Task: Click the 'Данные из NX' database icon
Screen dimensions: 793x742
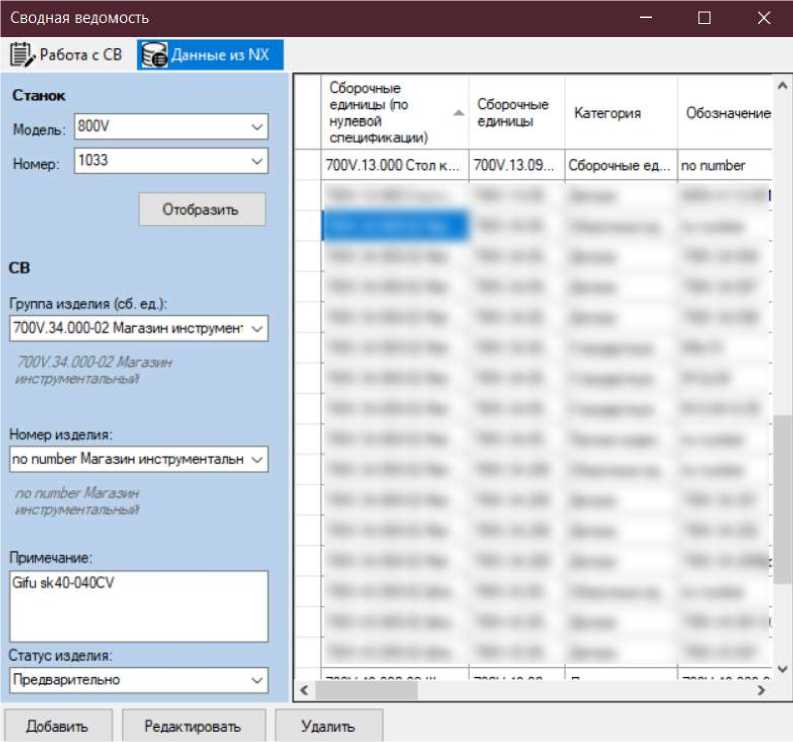Action: (x=154, y=55)
